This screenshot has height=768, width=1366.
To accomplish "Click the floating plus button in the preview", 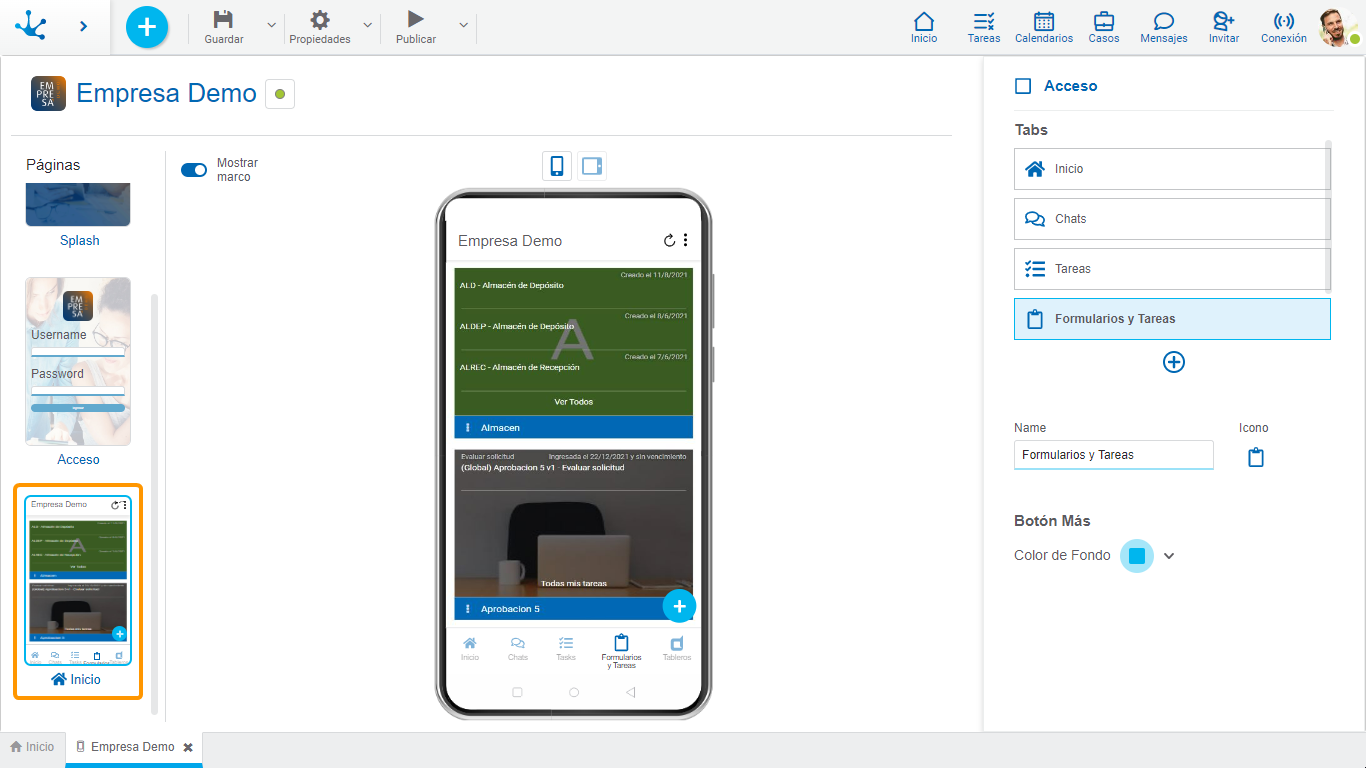I will tap(679, 606).
